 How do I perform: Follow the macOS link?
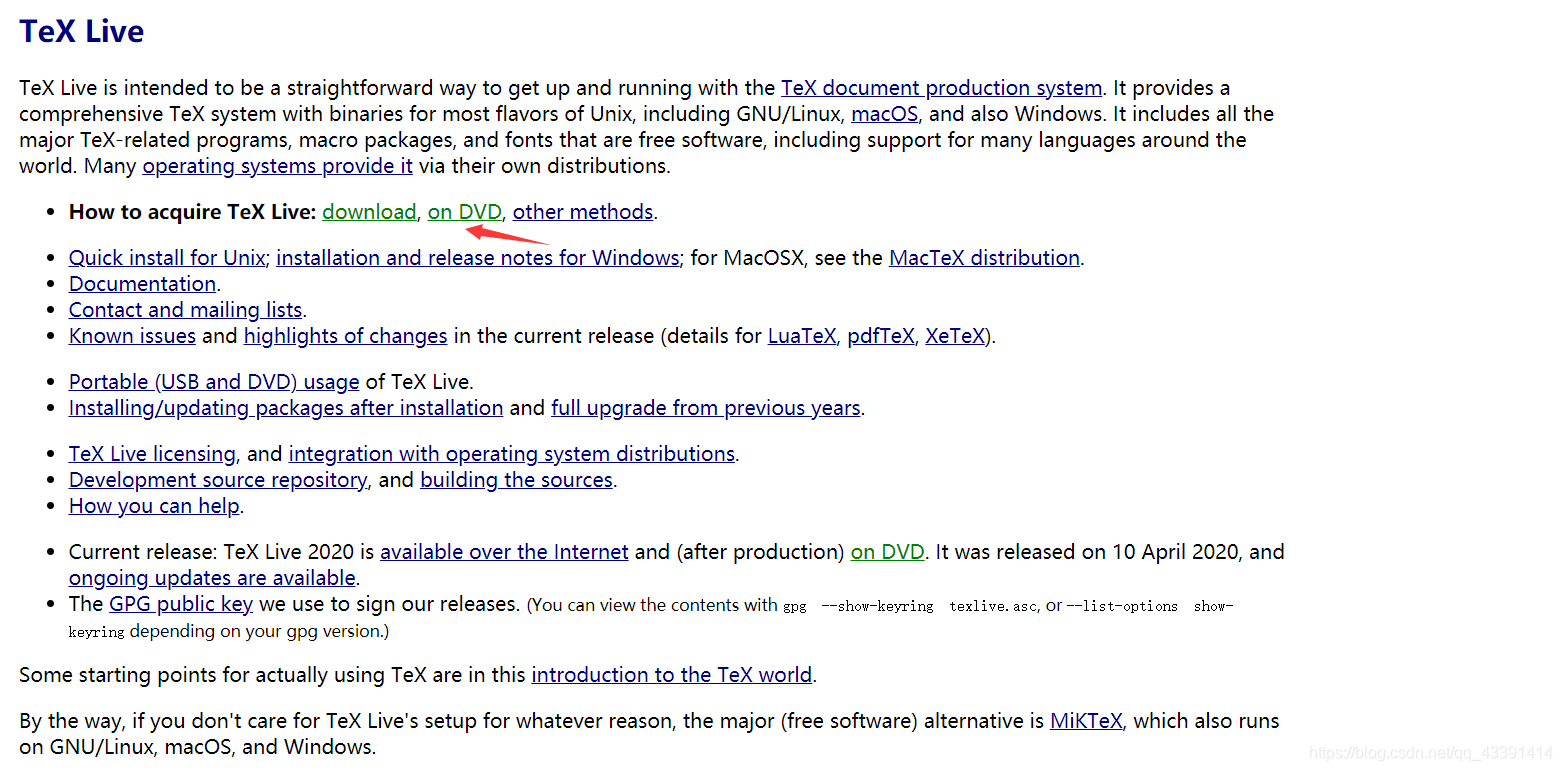884,114
